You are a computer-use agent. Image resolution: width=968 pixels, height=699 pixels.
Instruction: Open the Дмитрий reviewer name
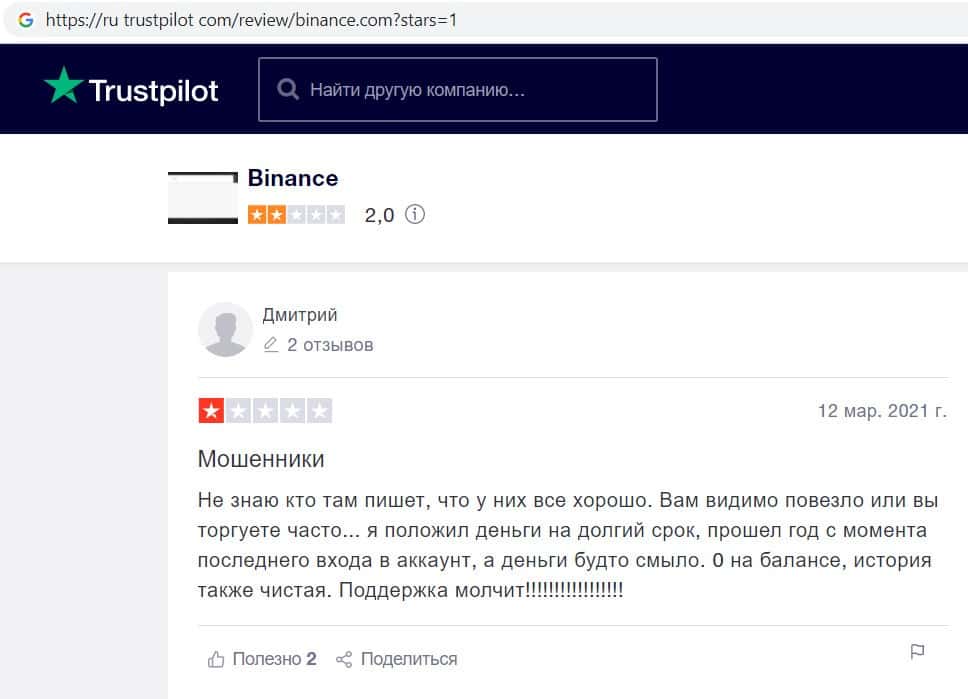coord(300,315)
